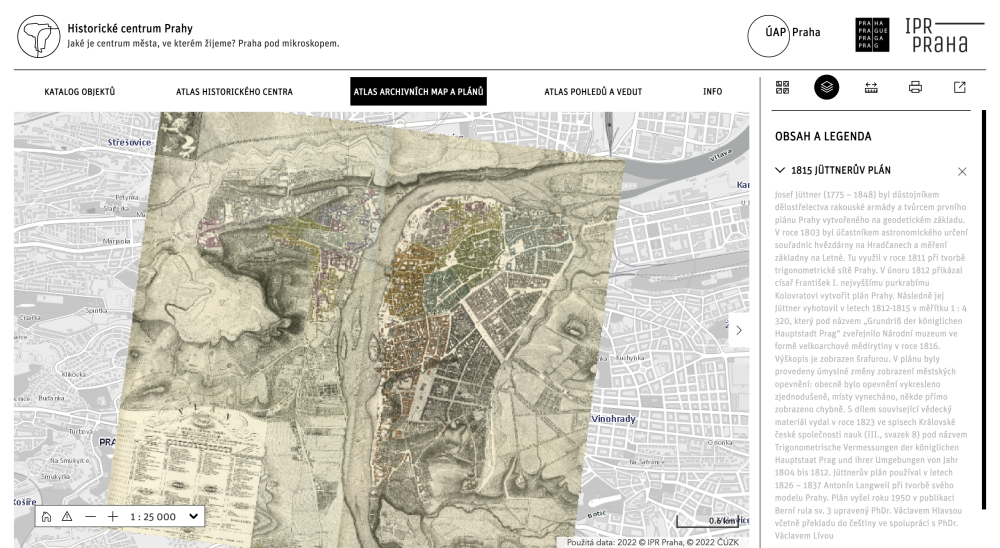Click the warning triangle icon

[67, 517]
